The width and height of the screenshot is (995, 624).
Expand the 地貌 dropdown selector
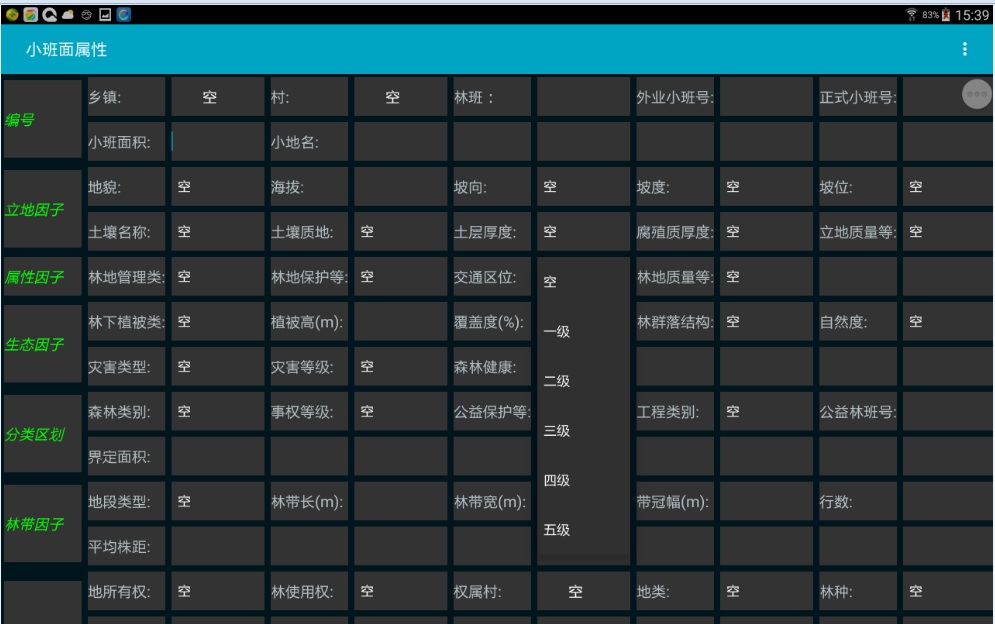click(217, 187)
